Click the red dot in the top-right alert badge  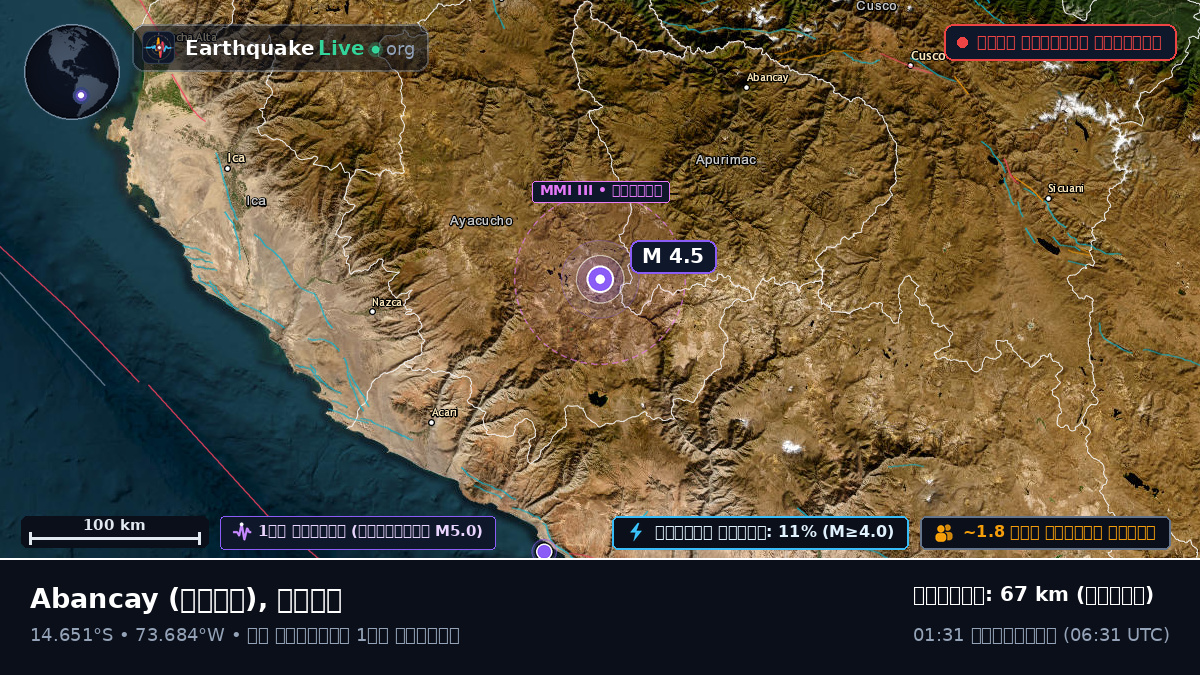click(x=962, y=43)
